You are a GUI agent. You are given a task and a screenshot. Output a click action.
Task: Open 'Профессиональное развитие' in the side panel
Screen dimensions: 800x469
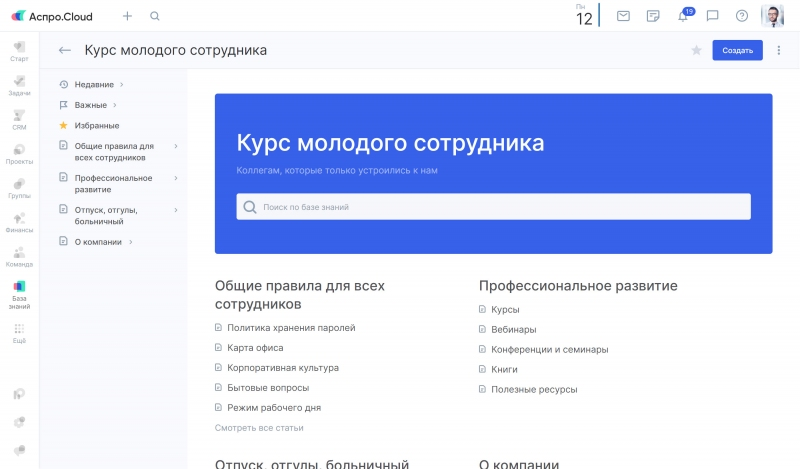coord(113,184)
